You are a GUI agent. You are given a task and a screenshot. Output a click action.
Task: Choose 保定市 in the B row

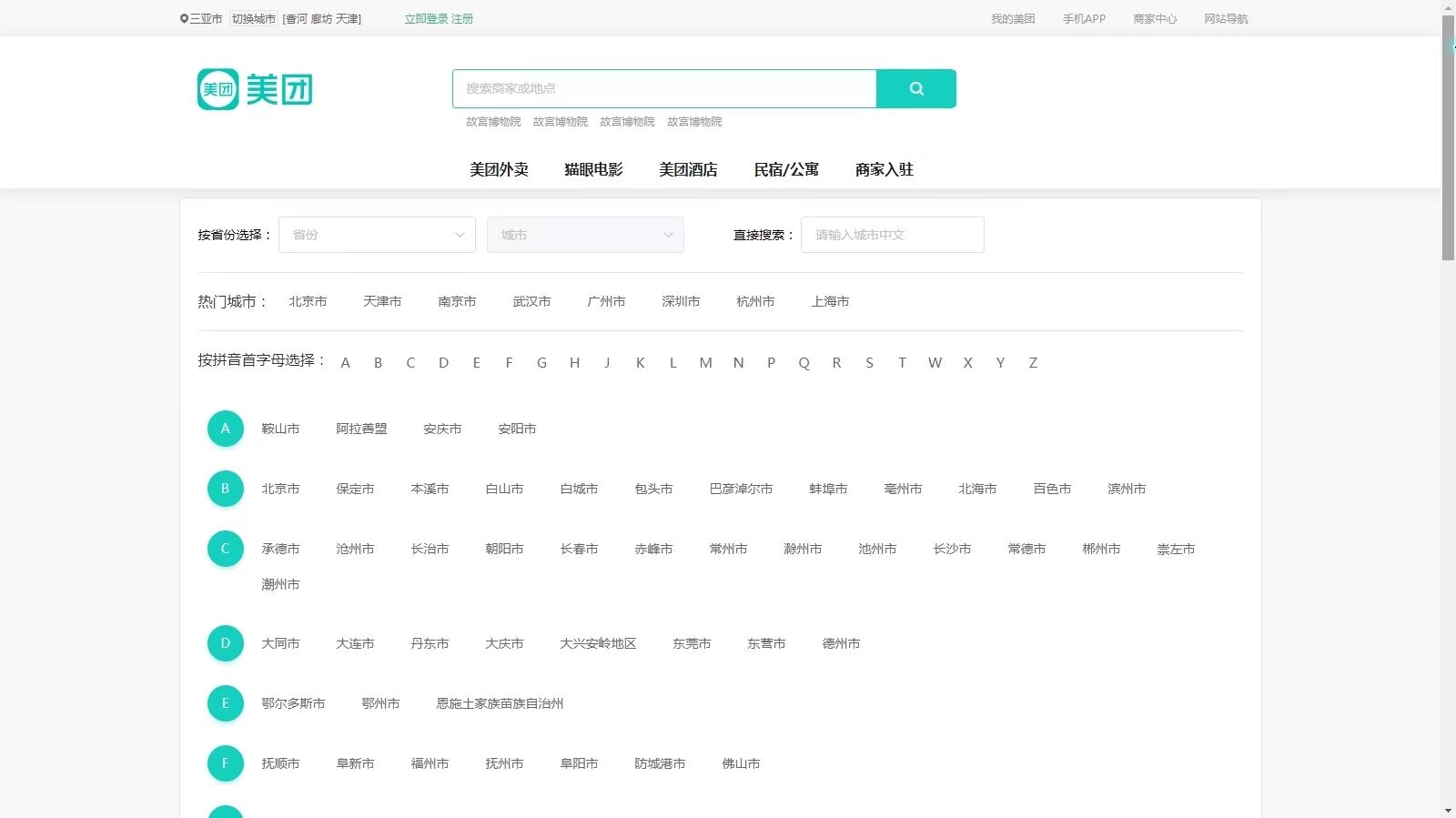(355, 489)
